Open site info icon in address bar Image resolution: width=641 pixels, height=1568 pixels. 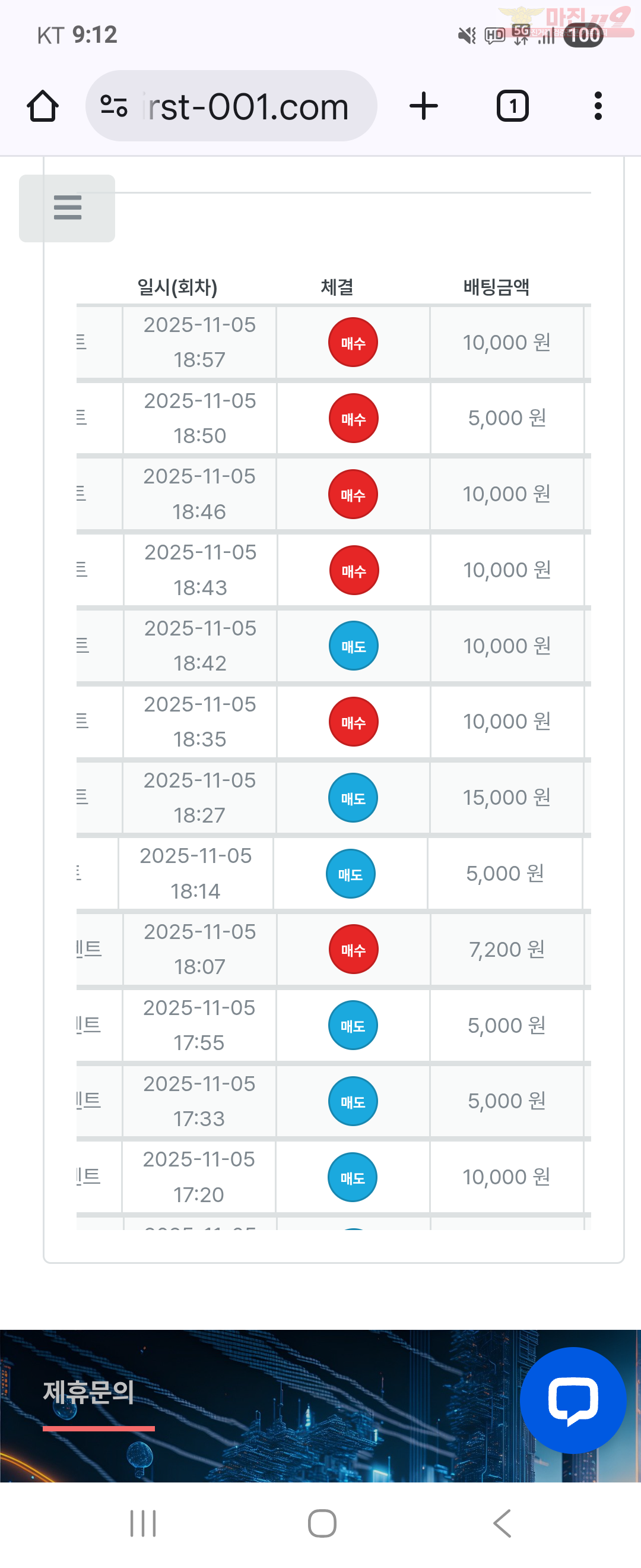[x=114, y=106]
